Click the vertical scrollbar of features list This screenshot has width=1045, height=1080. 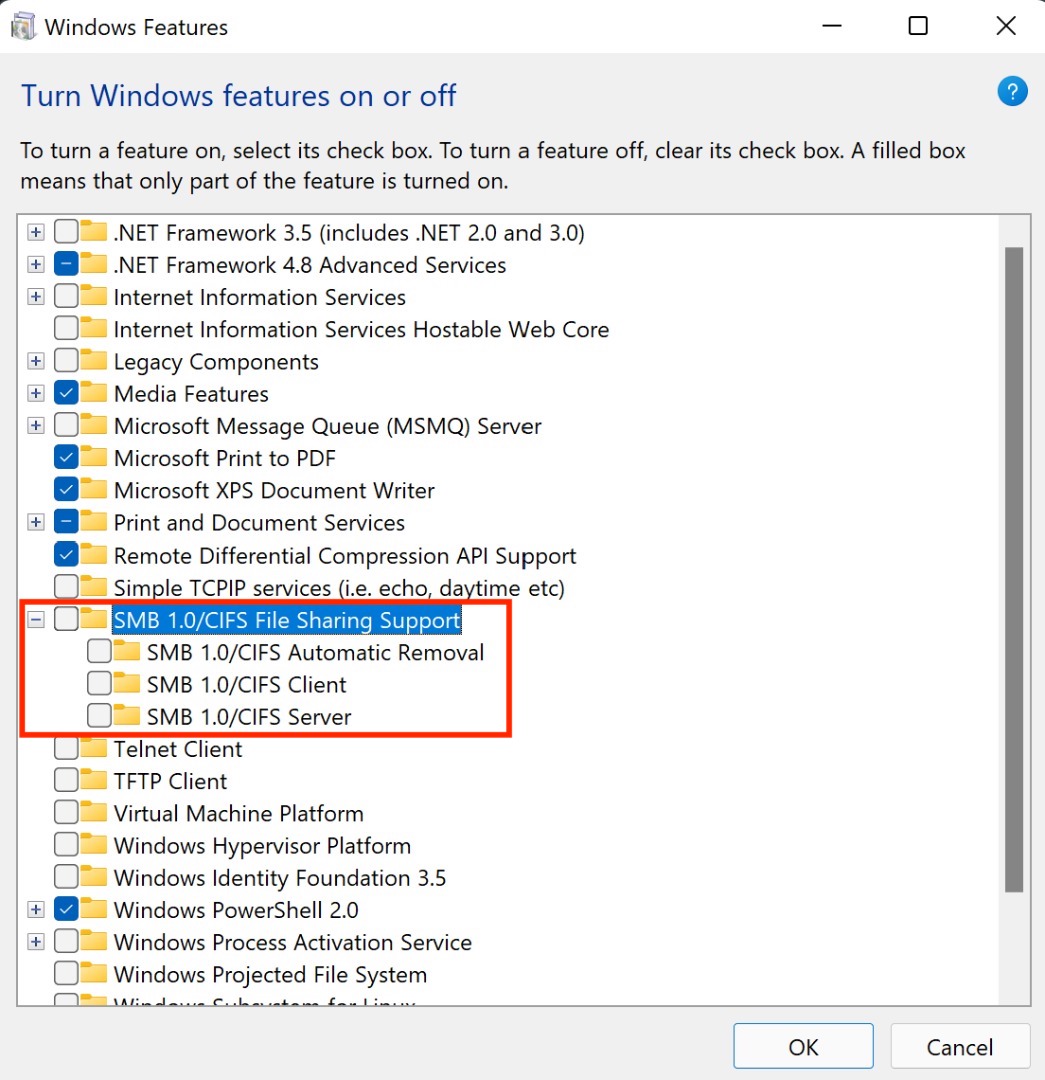click(x=1013, y=568)
